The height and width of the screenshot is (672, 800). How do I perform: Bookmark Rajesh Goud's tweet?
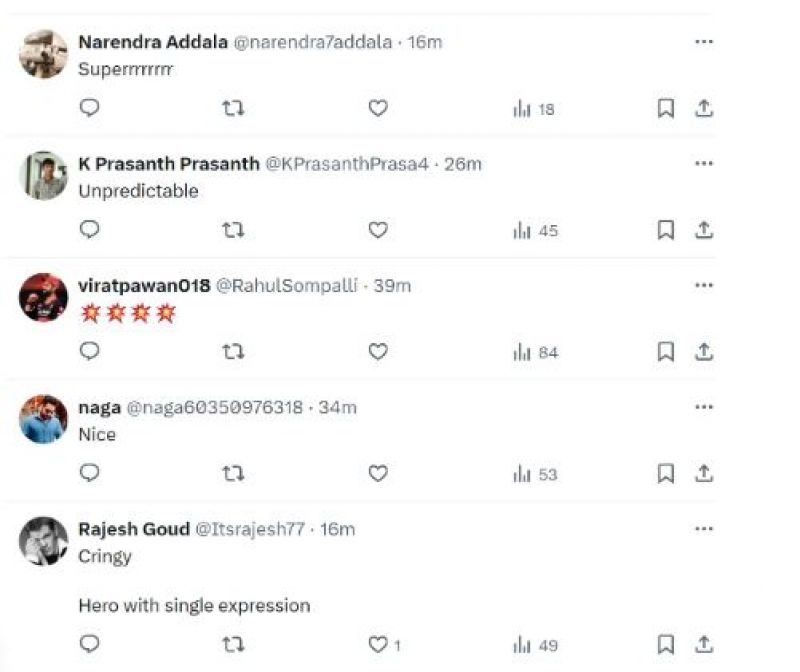tap(666, 645)
